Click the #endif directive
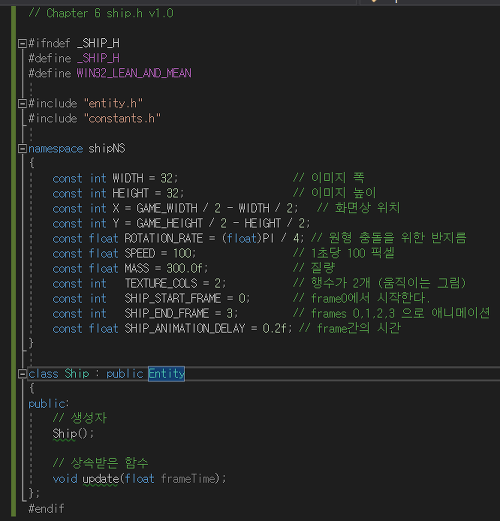The height and width of the screenshot is (521, 500). click(x=46, y=509)
